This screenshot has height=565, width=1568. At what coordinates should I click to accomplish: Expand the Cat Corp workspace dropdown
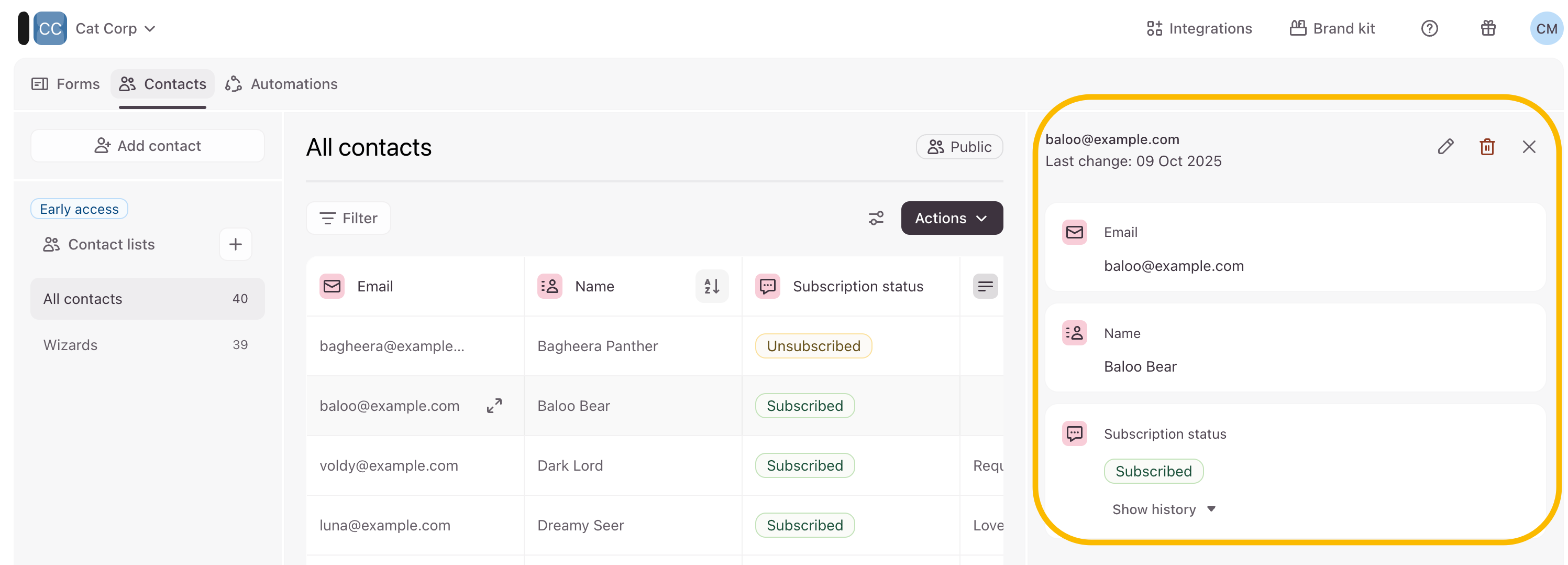pos(116,29)
